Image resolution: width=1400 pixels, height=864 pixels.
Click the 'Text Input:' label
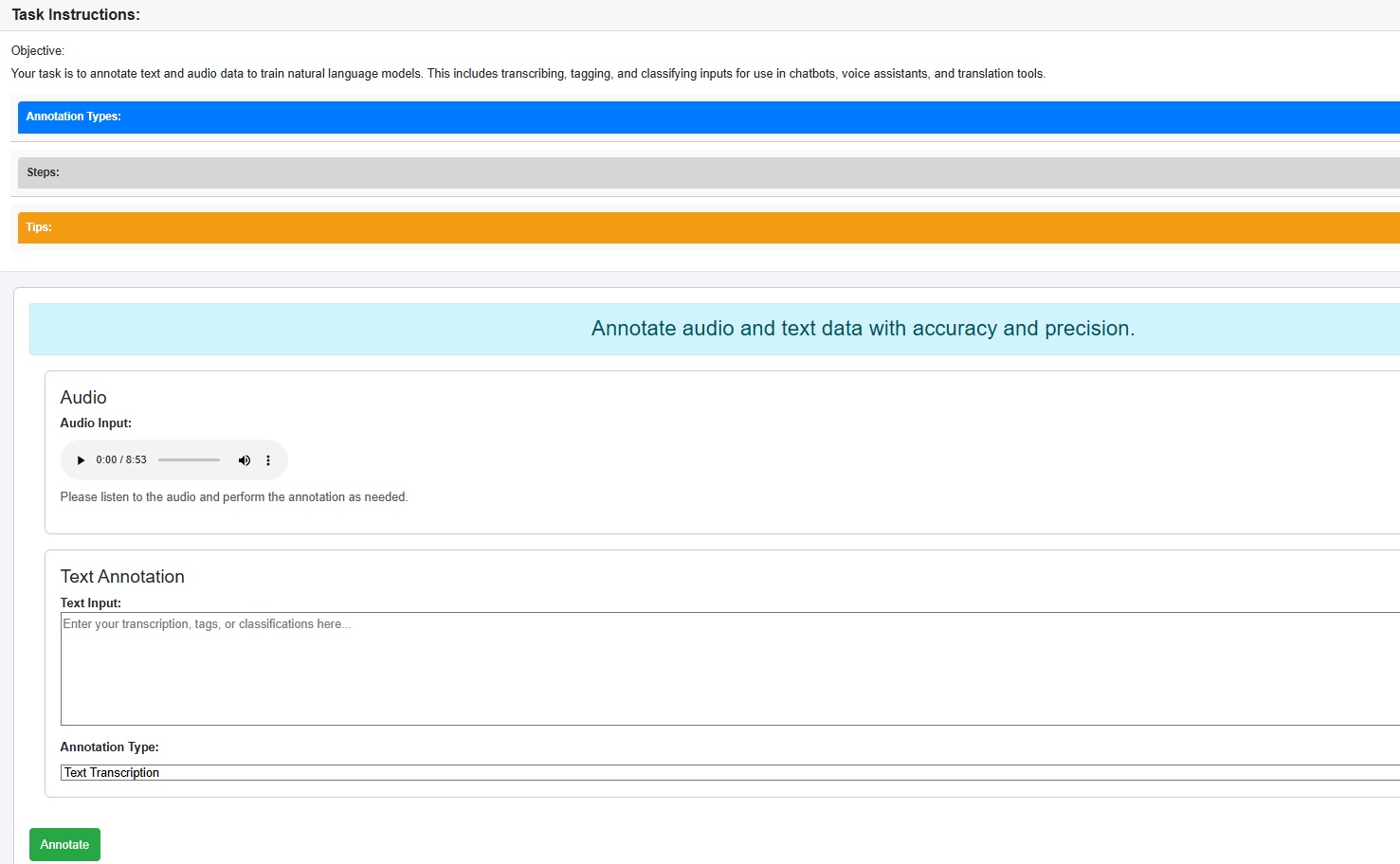[91, 603]
